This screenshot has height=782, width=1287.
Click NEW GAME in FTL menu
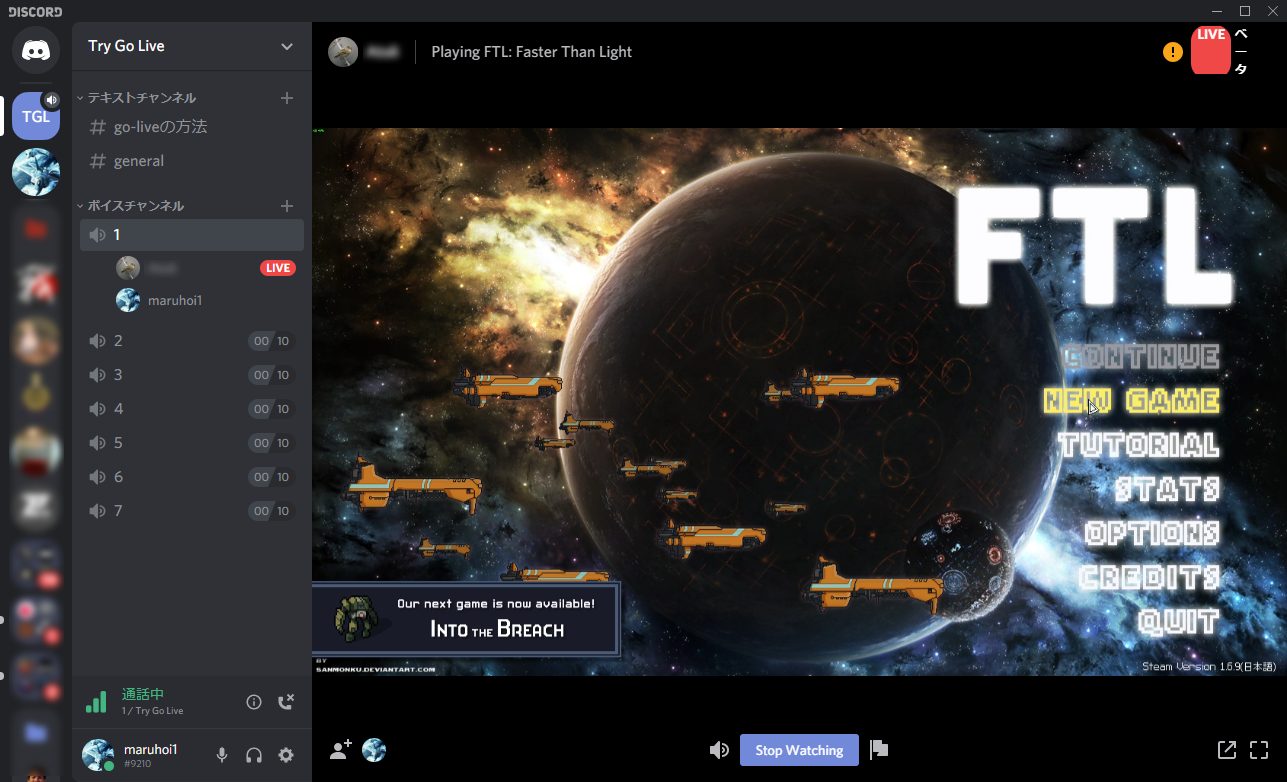[1131, 401]
